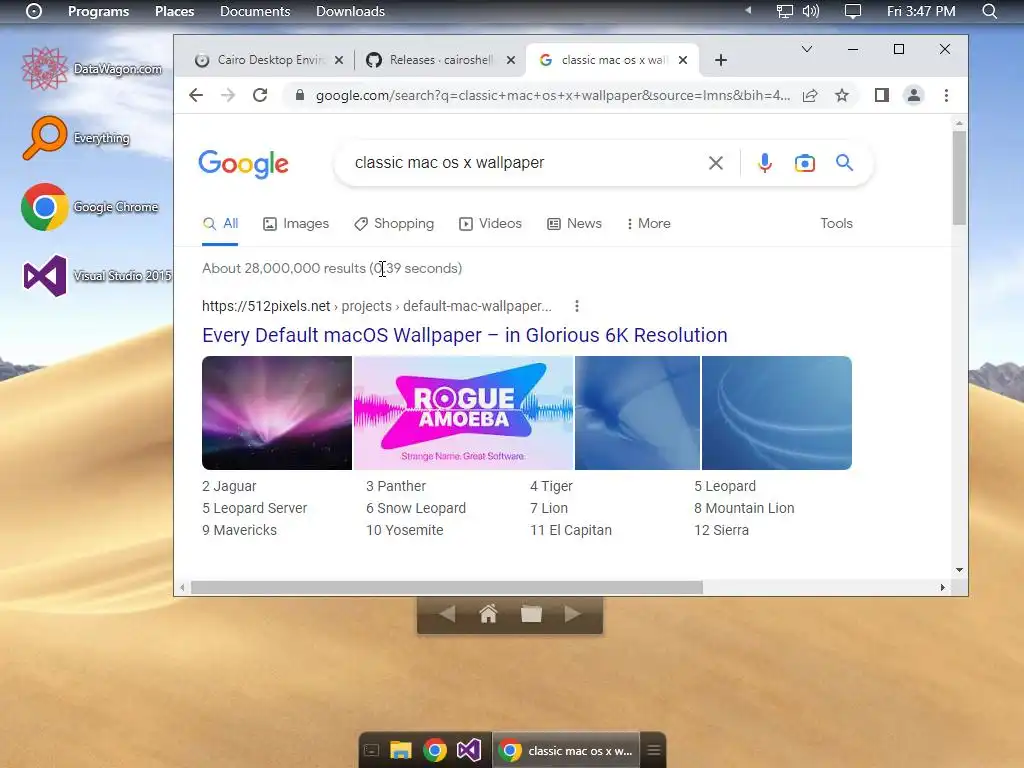Open the Rogue Amoeba thumbnail
The image size is (1024, 768).
click(463, 413)
